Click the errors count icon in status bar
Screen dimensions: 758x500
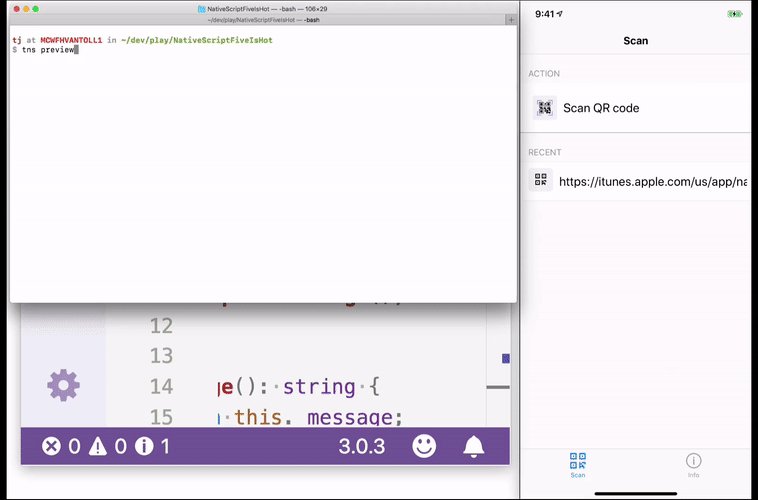[51, 446]
